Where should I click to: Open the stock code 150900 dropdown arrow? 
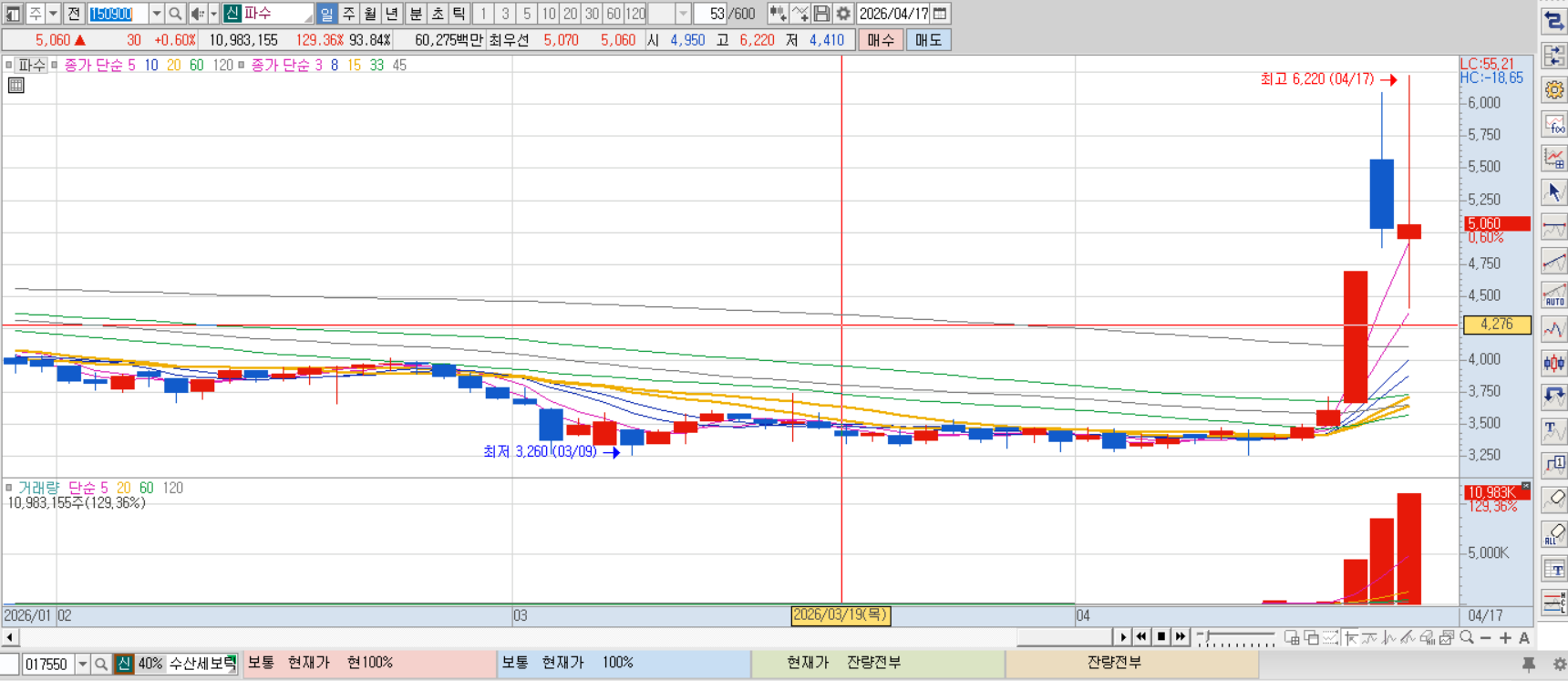click(156, 14)
